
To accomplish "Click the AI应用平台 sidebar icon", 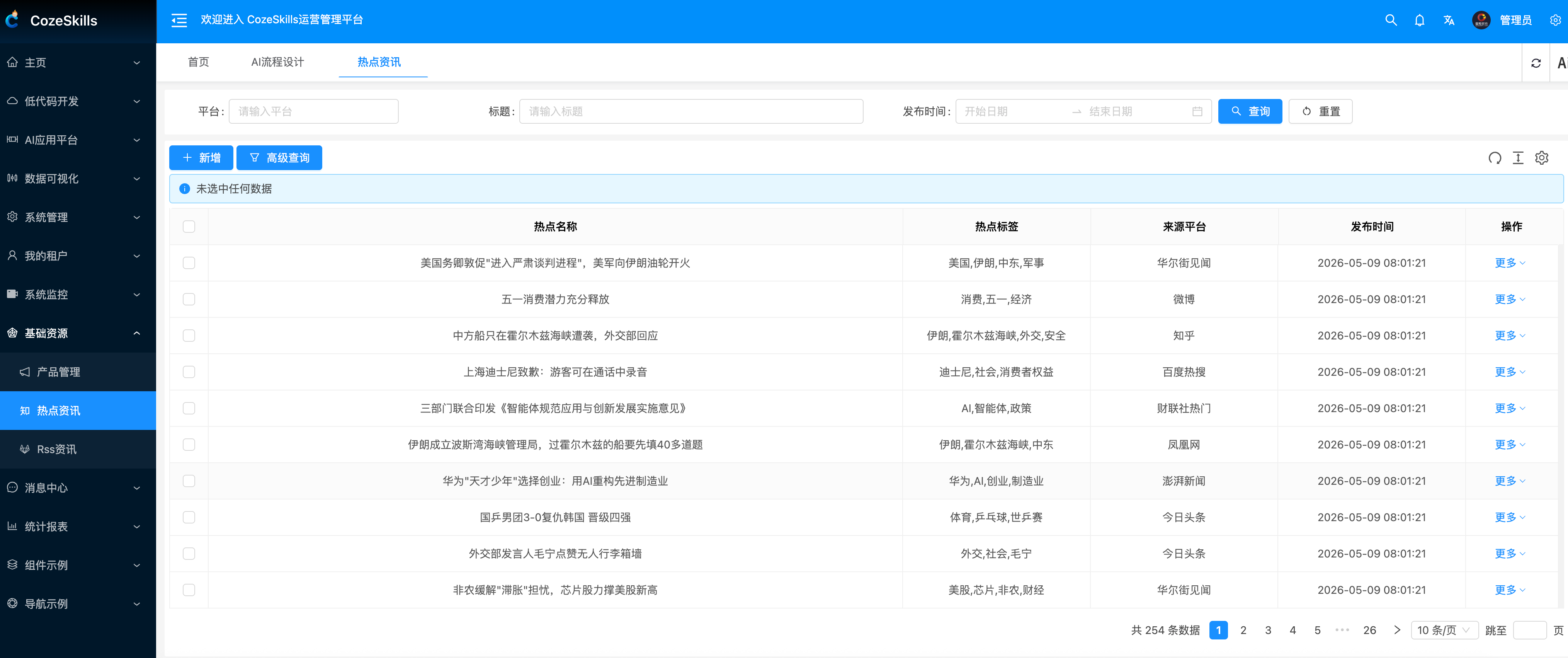I will pyautogui.click(x=12, y=140).
